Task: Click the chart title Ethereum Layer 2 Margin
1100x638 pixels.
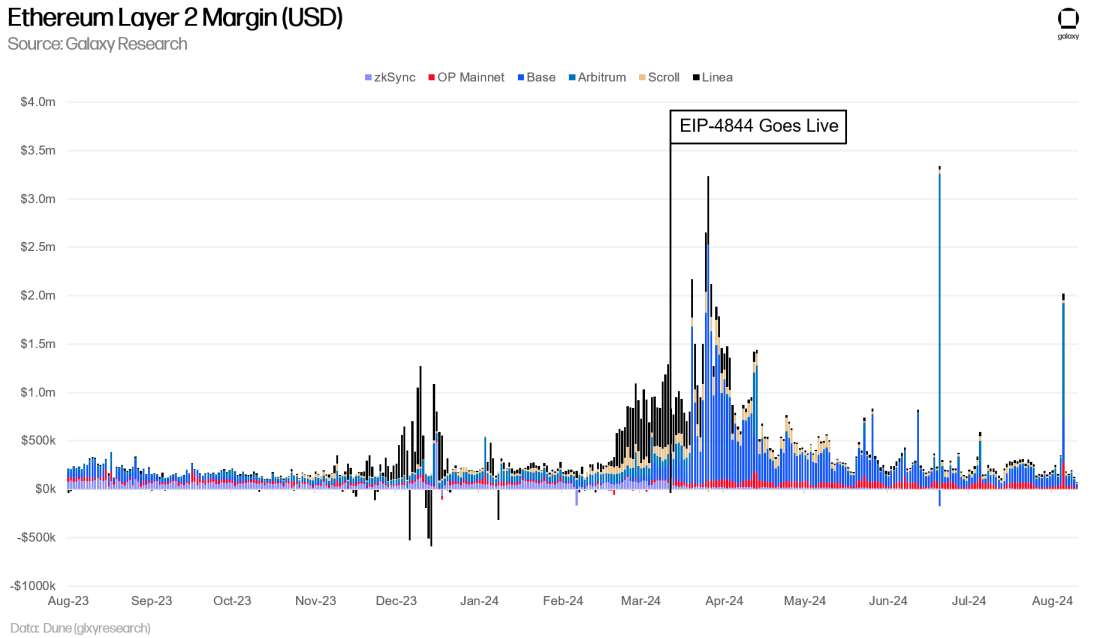Action: pos(175,18)
